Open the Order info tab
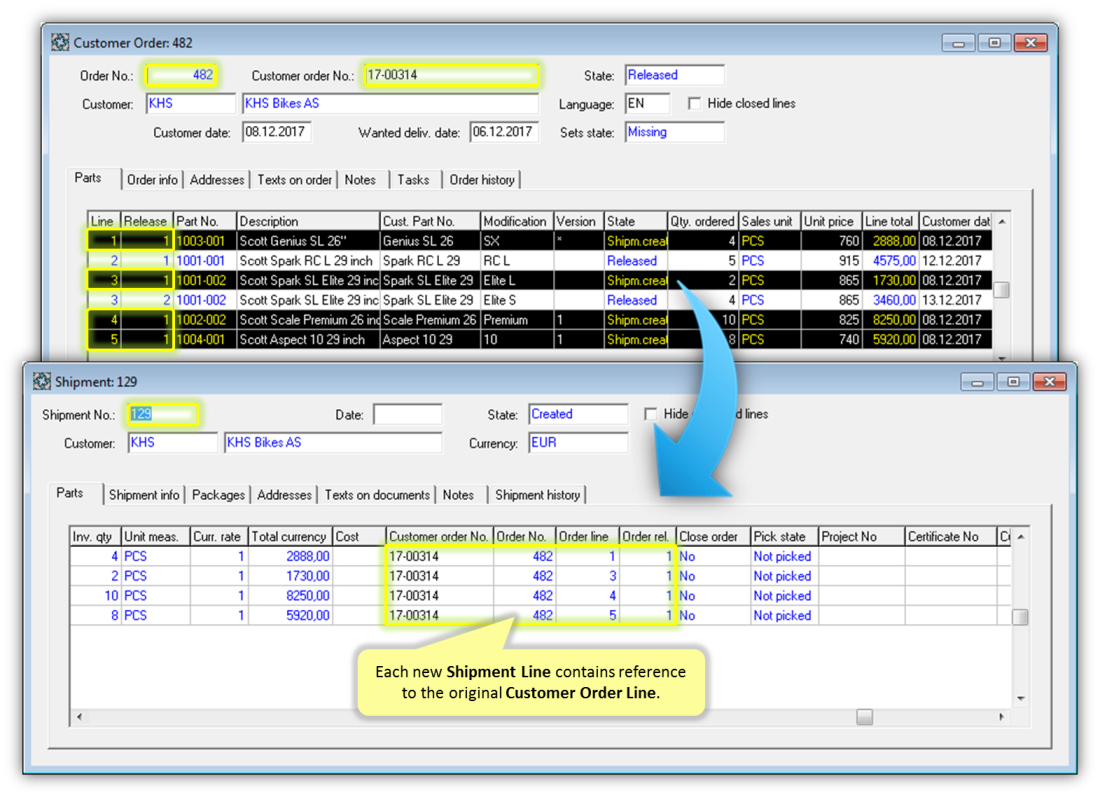The height and width of the screenshot is (797, 1100). [152, 180]
